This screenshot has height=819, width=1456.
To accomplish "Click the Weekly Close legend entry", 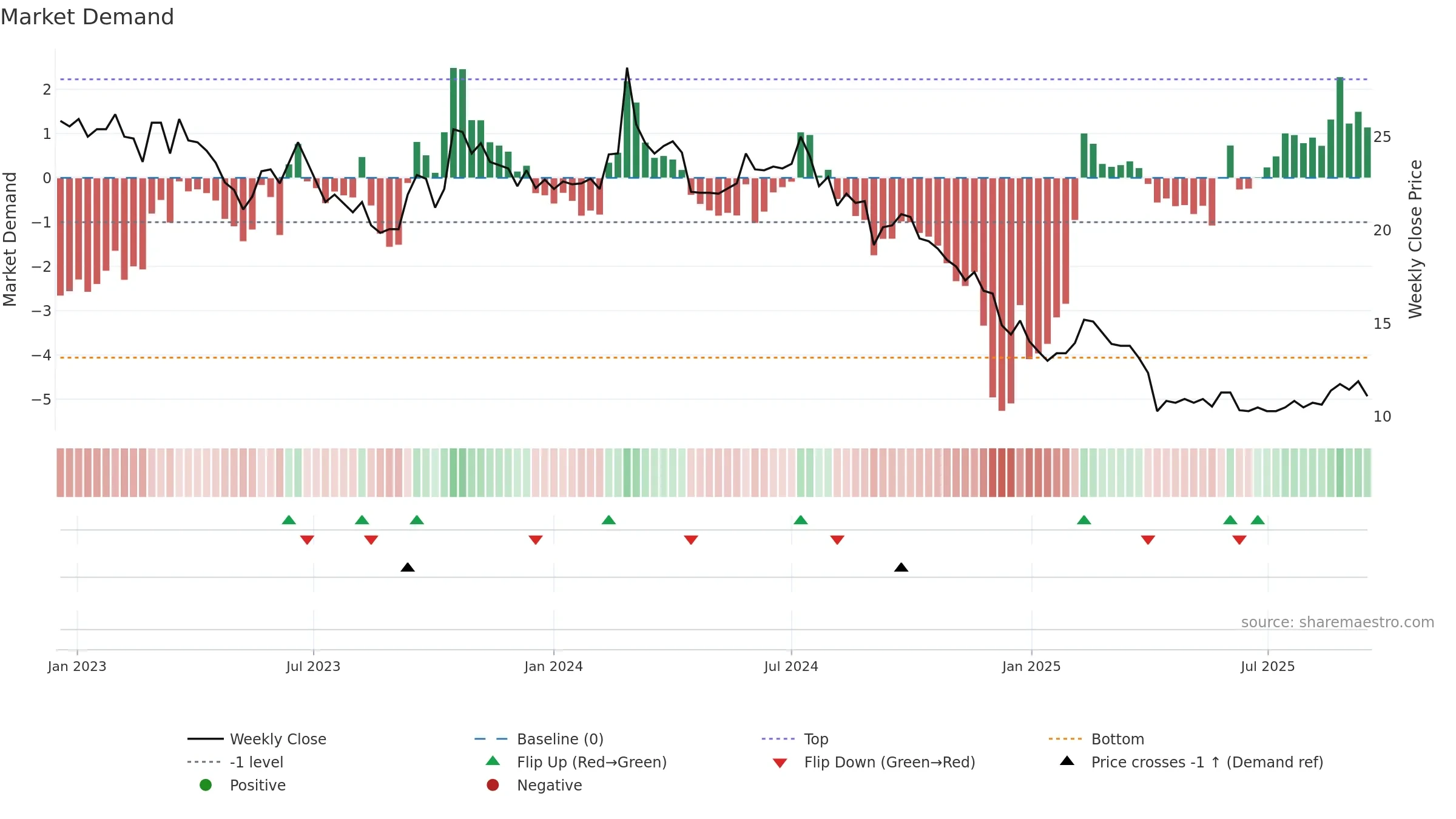I will 257,739.
